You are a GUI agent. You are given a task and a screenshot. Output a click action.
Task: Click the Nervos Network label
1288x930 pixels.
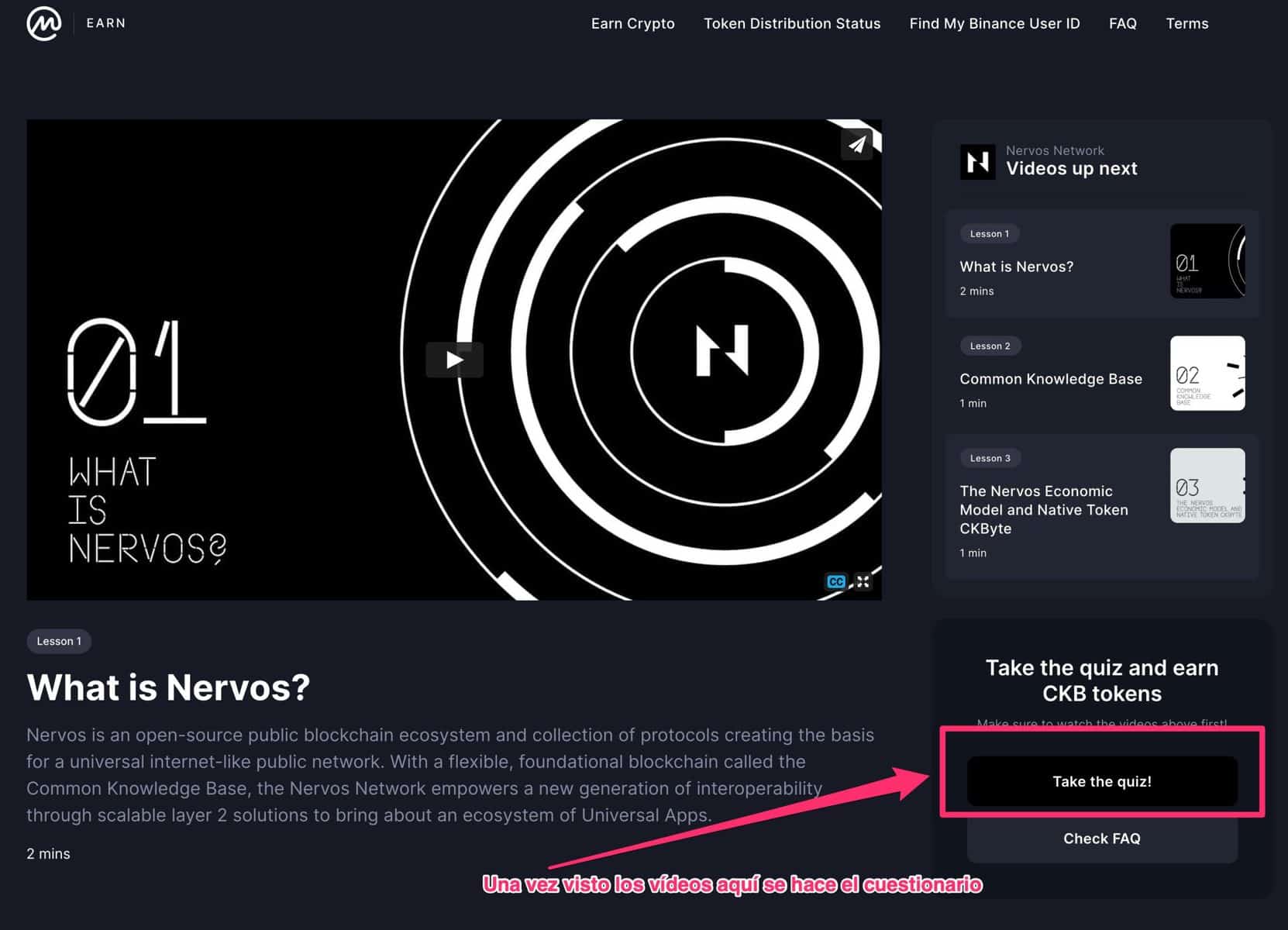pos(1055,150)
